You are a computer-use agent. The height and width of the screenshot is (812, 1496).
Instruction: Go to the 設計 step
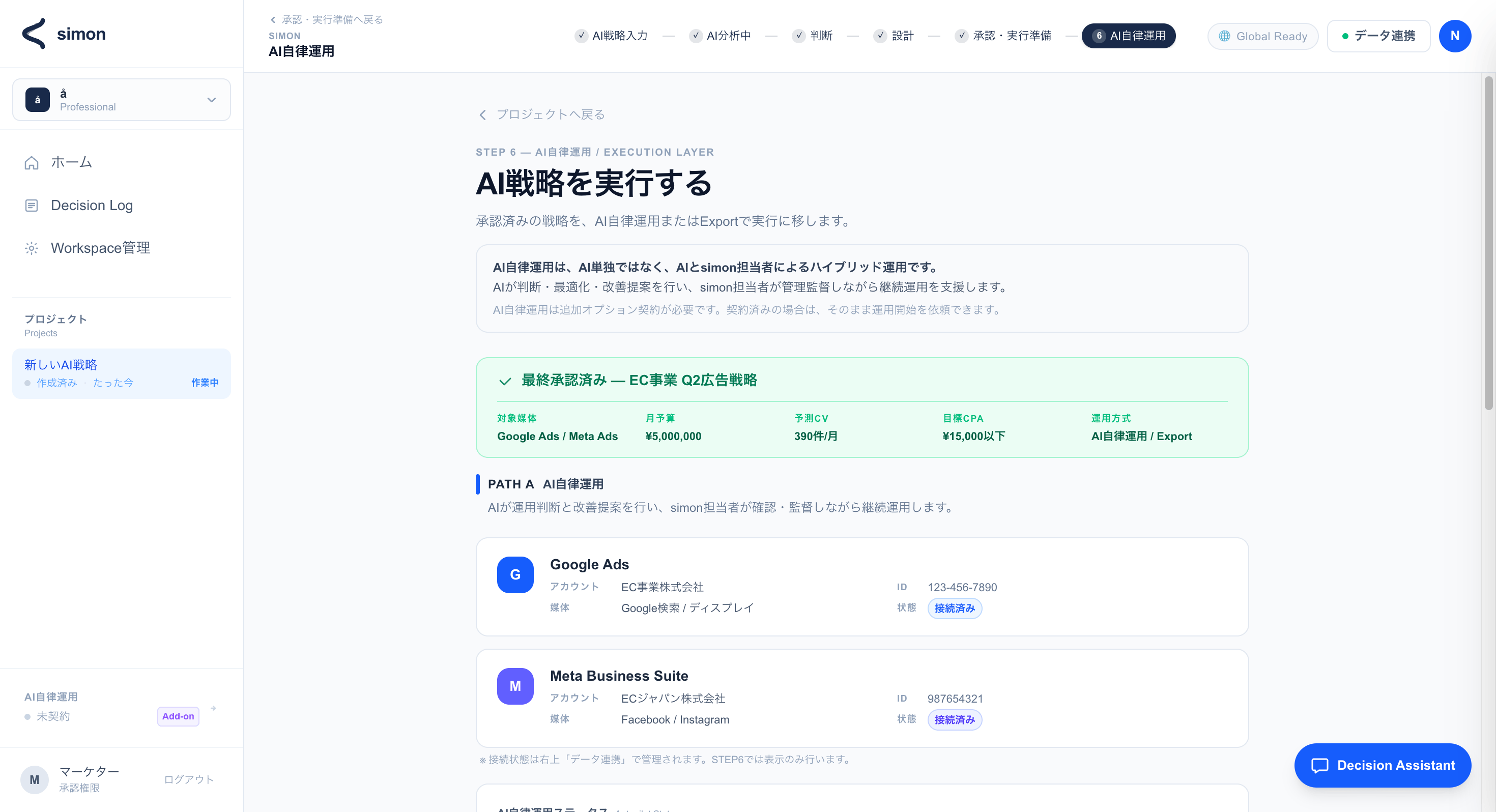pos(894,36)
